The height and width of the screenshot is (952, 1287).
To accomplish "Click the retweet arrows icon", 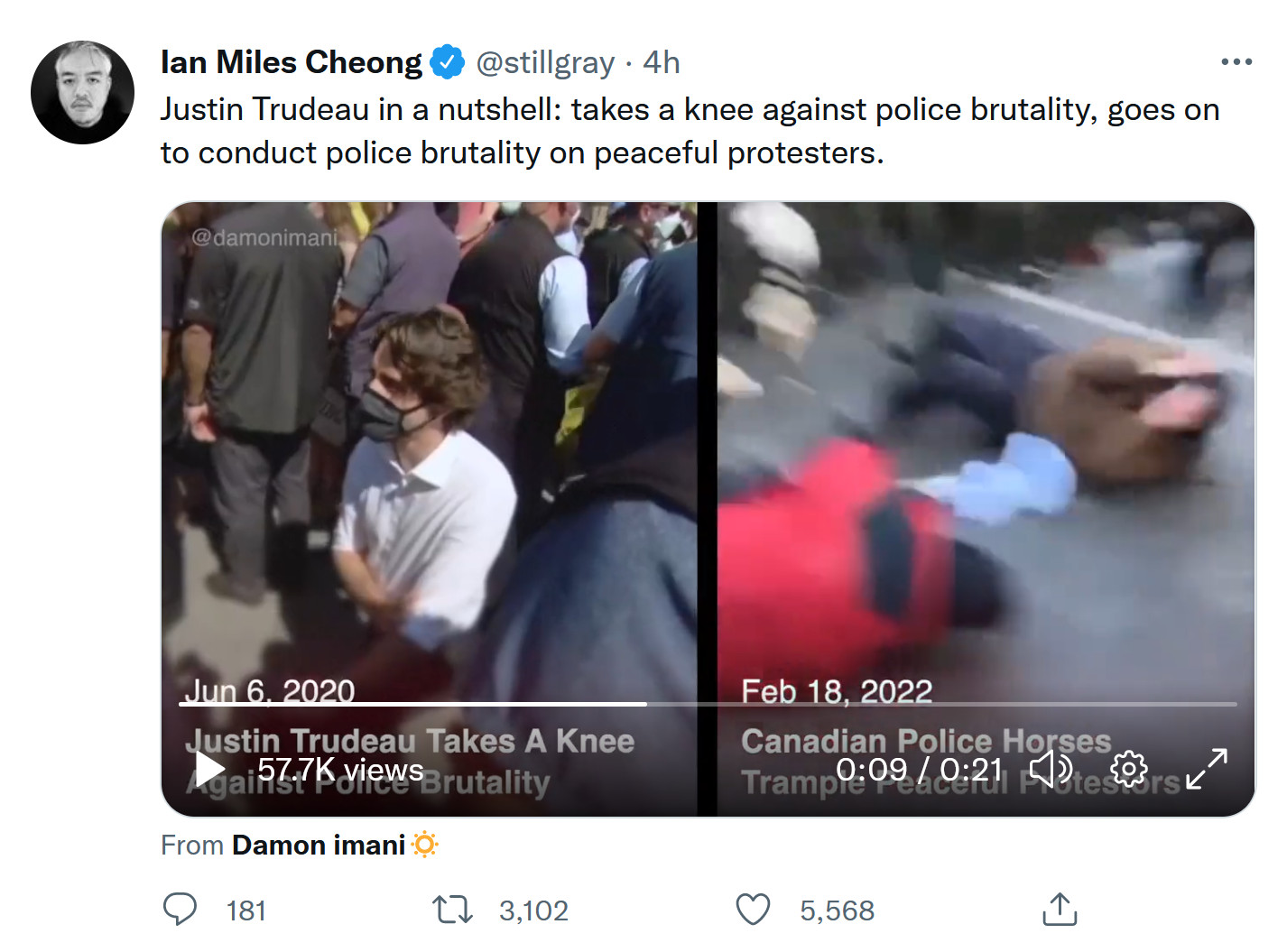I will (452, 910).
